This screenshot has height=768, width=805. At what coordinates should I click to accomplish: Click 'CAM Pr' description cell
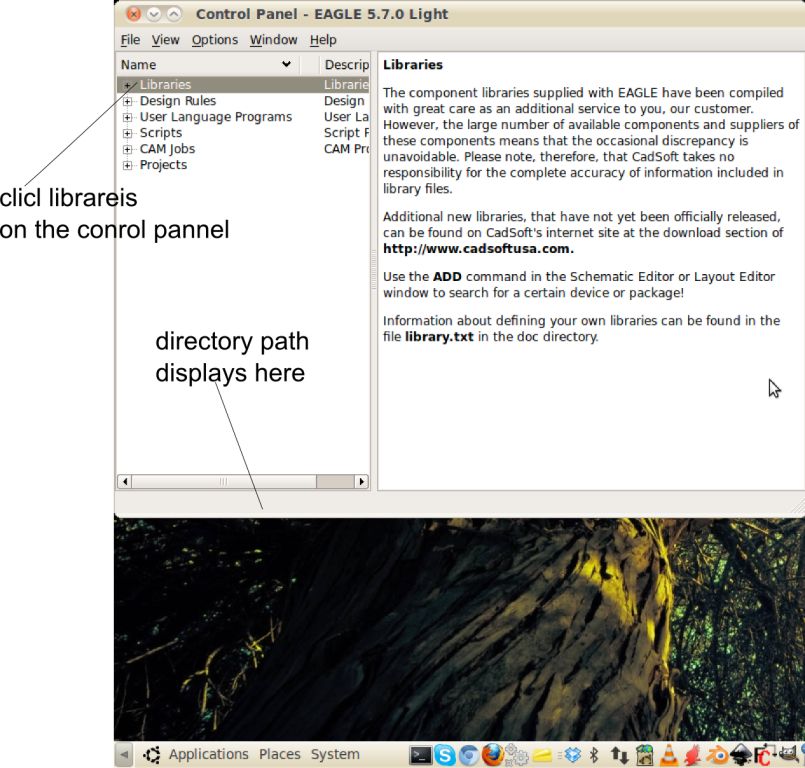point(347,149)
